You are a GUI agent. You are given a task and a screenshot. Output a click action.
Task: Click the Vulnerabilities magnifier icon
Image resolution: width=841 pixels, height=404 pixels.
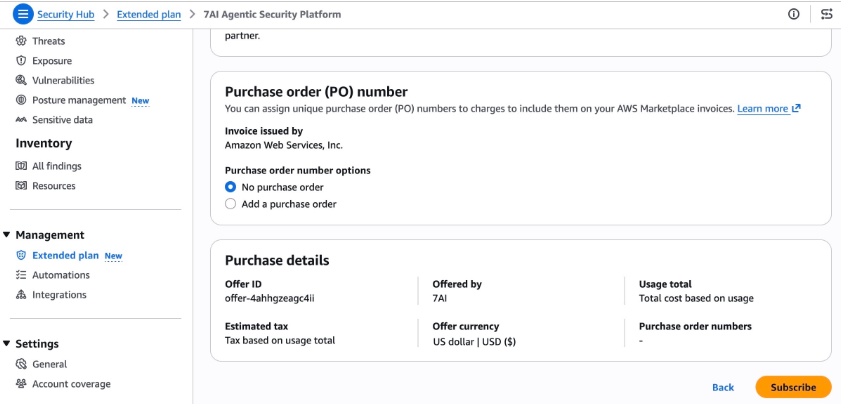pyautogui.click(x=21, y=80)
